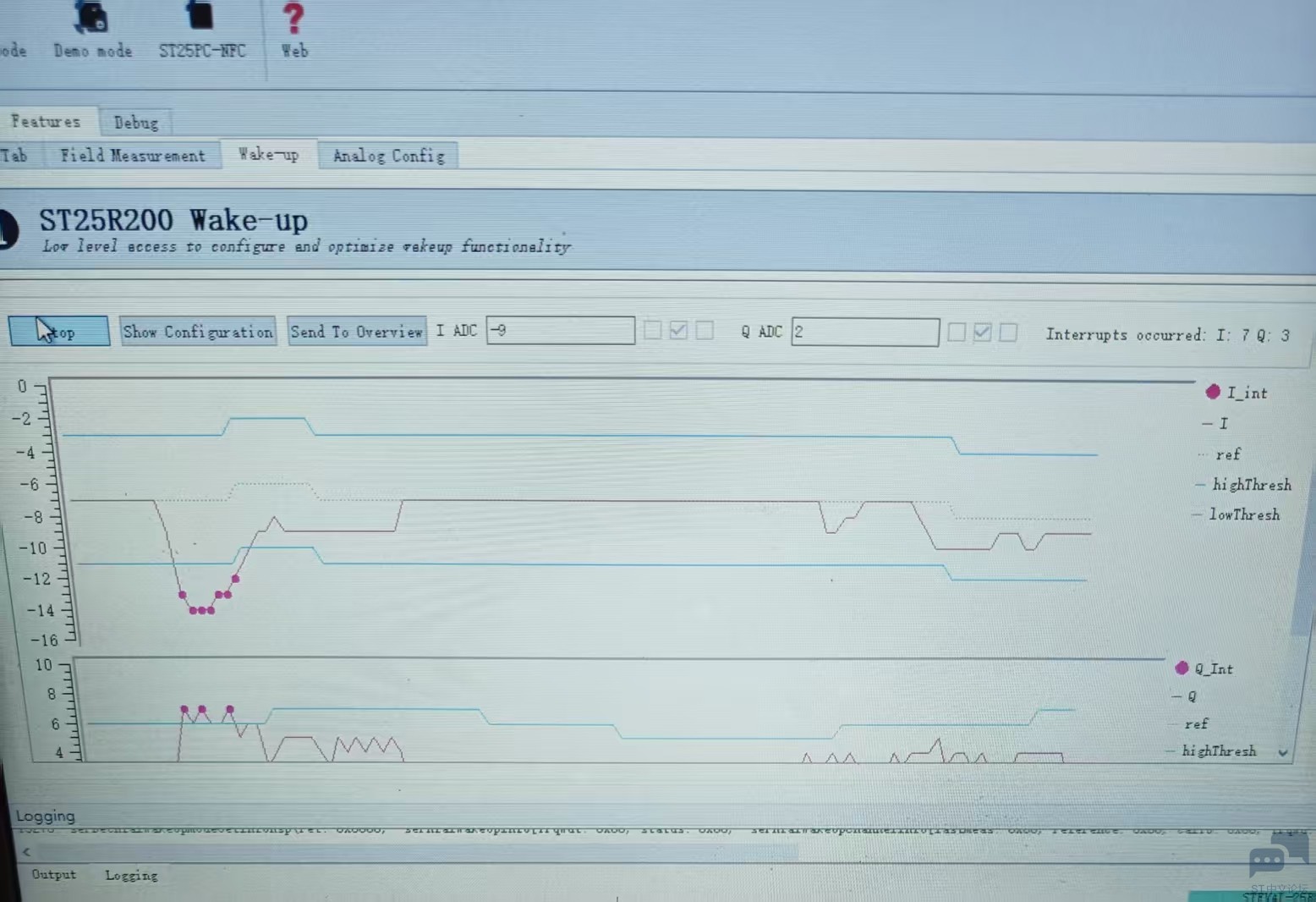Focus the Q ADC value field

(865, 332)
